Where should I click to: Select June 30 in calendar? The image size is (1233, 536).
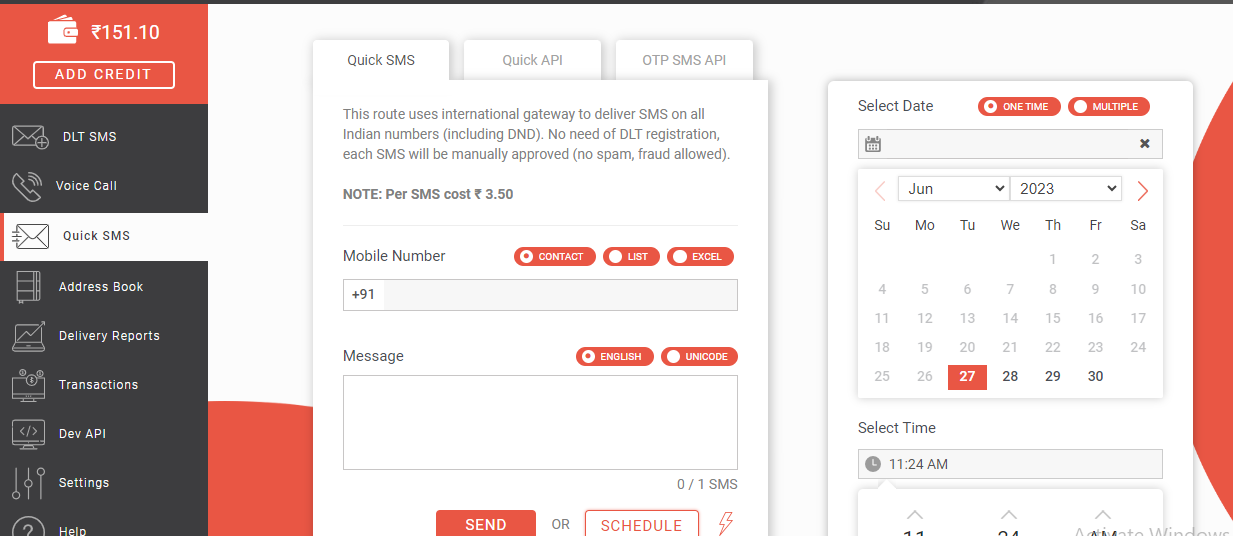1096,377
